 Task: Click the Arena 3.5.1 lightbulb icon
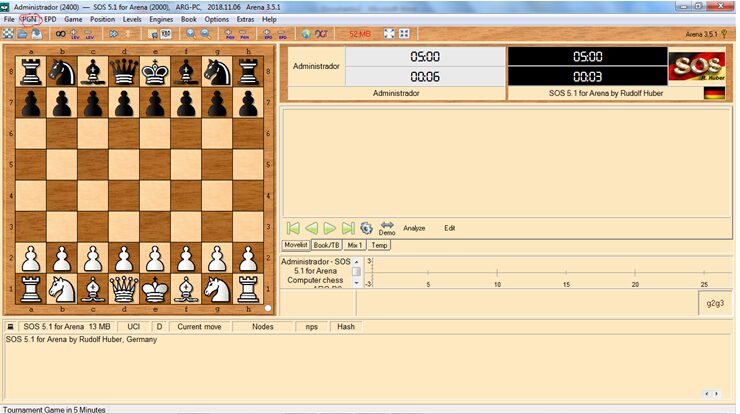(x=724, y=34)
